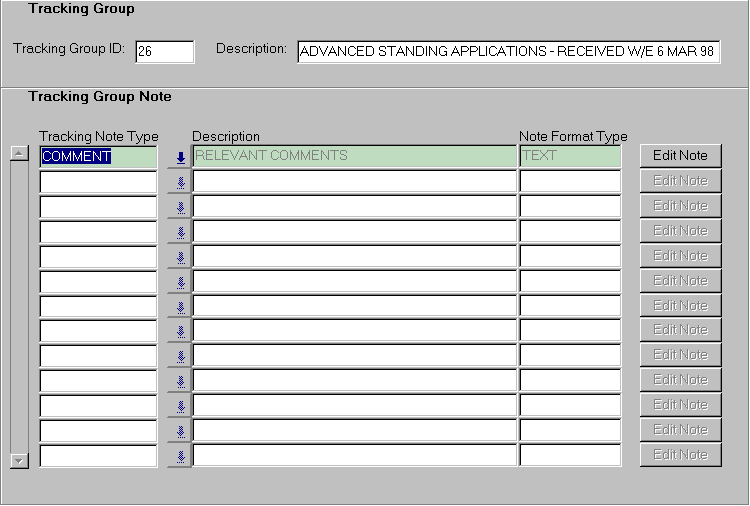Click the empty second-row Description field
Viewport: 750px width, 506px height.
click(x=354, y=181)
